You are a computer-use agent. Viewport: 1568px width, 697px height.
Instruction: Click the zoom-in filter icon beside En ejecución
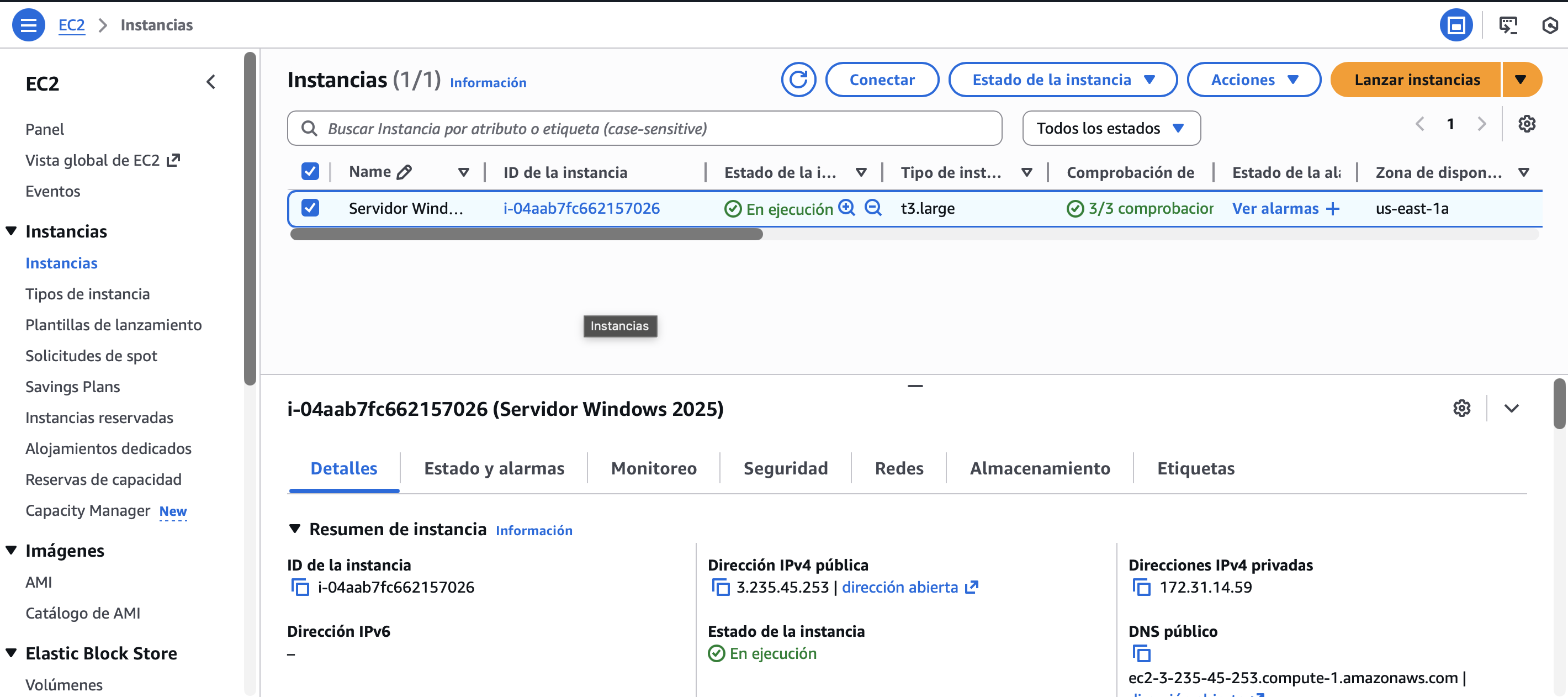pyautogui.click(x=846, y=208)
